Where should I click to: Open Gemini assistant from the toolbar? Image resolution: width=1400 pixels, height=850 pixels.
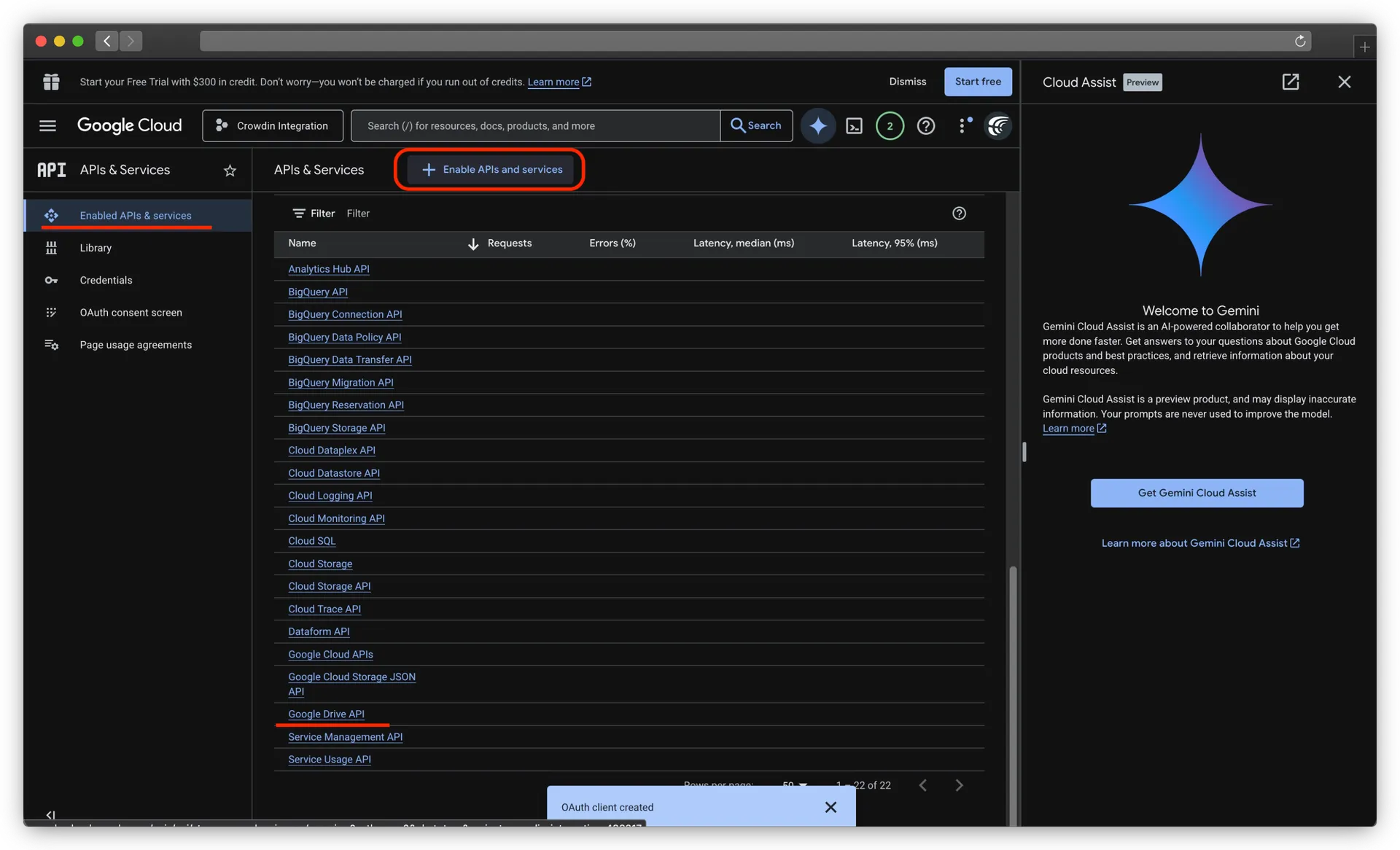point(817,125)
